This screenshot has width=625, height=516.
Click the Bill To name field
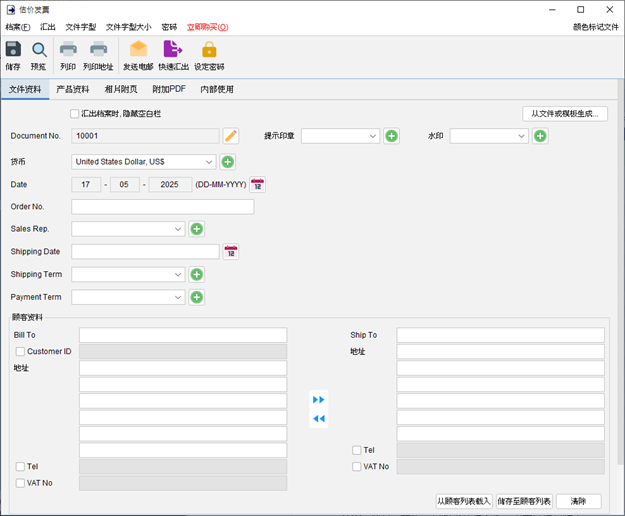183,335
